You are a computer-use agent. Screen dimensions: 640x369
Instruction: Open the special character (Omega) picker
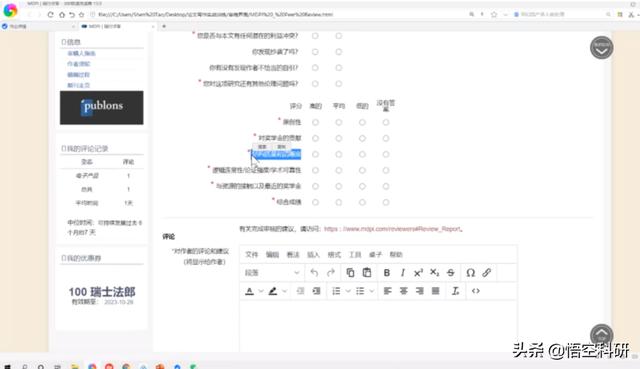pos(471,273)
